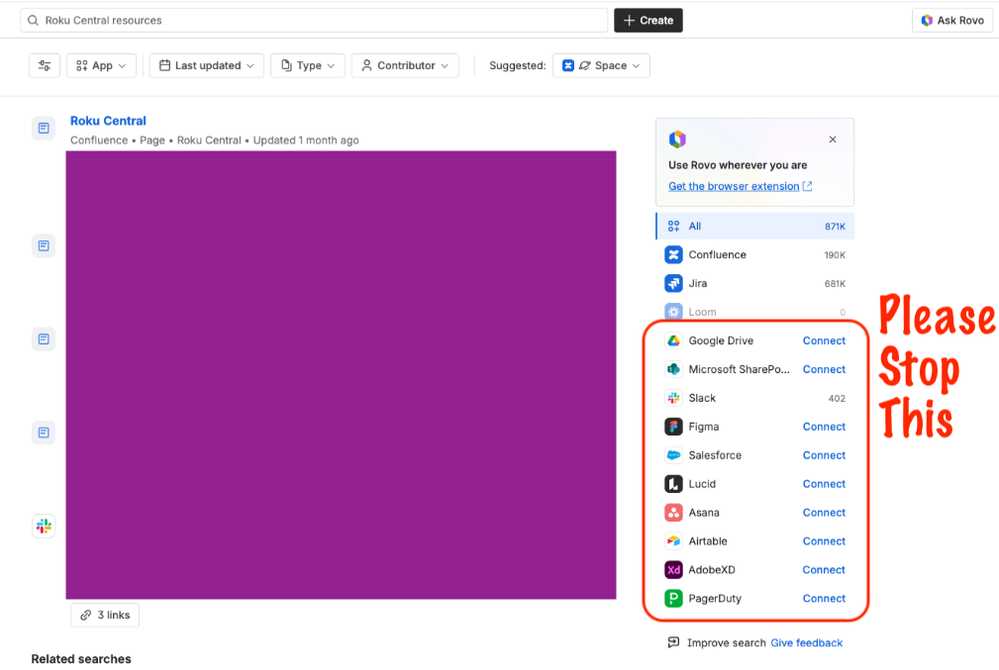Image resolution: width=999 pixels, height=670 pixels.
Task: Open the filter settings sliders icon
Action: 45,66
